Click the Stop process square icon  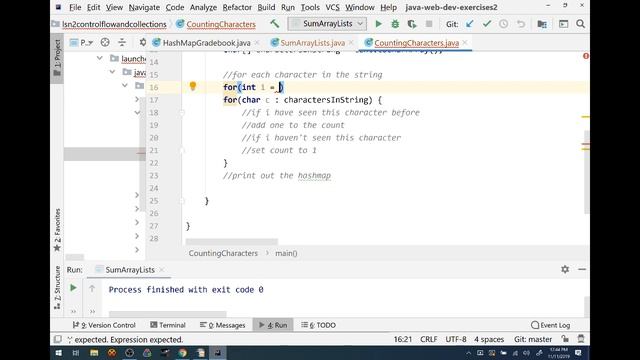[x=429, y=24]
